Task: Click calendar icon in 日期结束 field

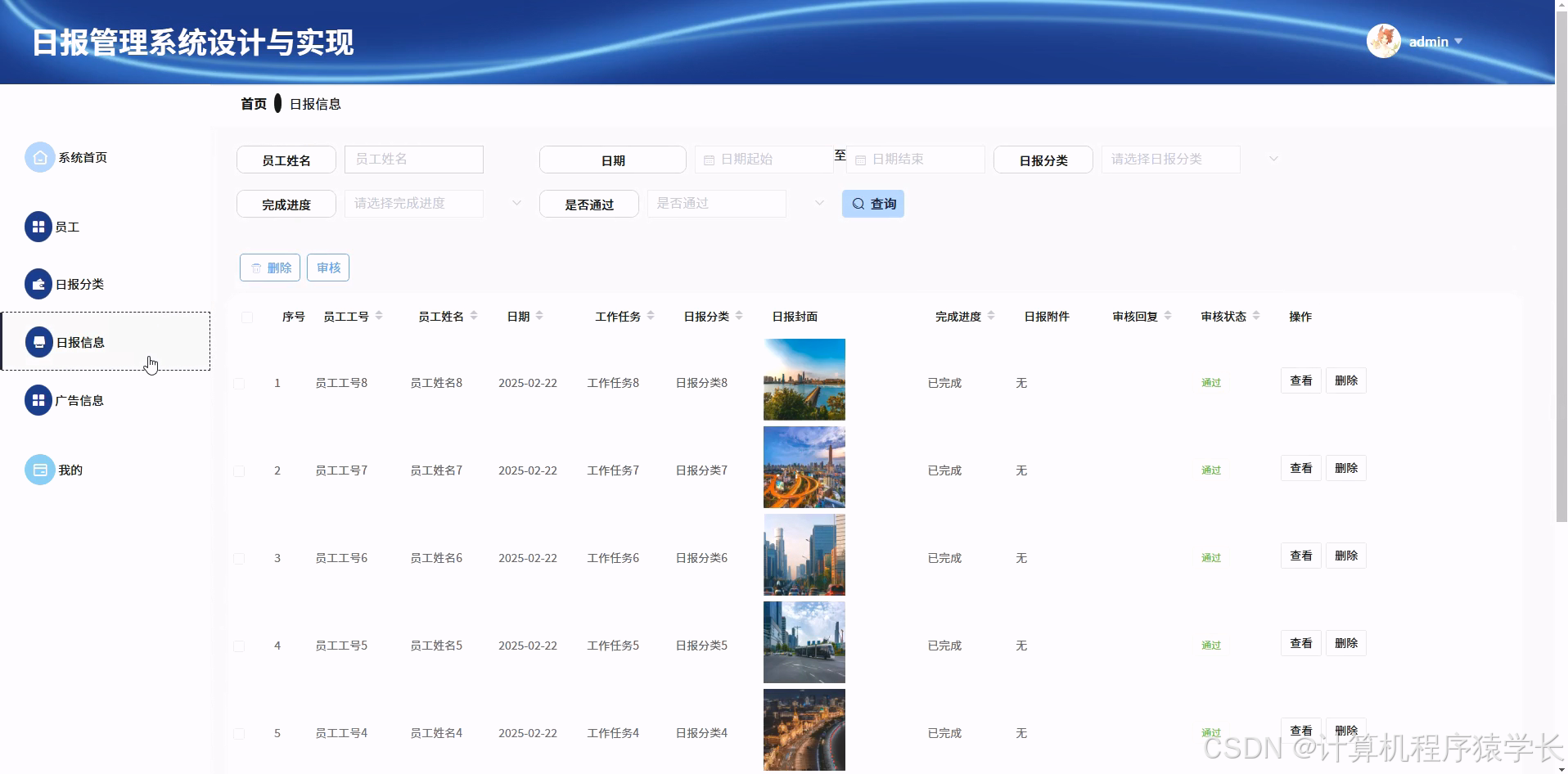Action: click(861, 160)
